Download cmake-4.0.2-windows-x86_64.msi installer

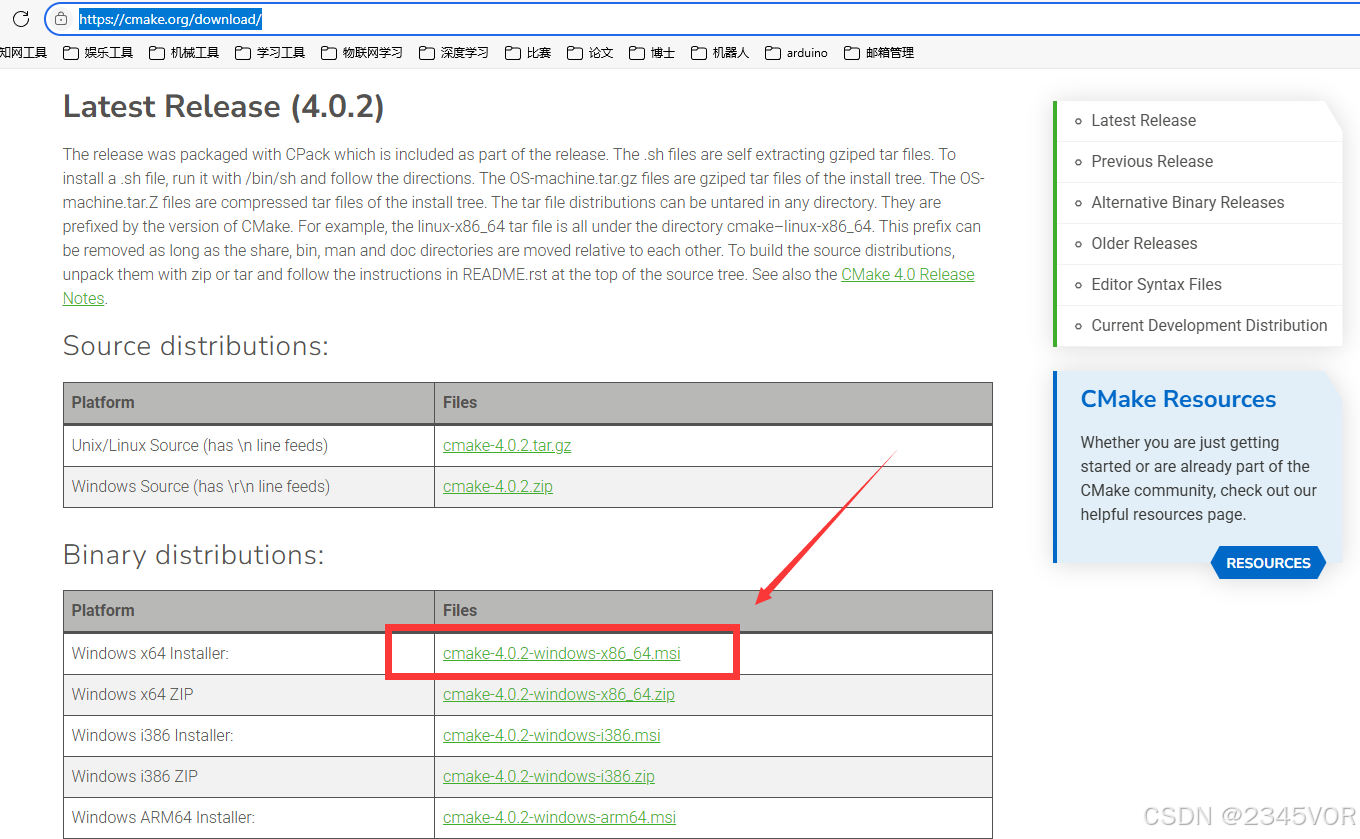[x=562, y=653]
